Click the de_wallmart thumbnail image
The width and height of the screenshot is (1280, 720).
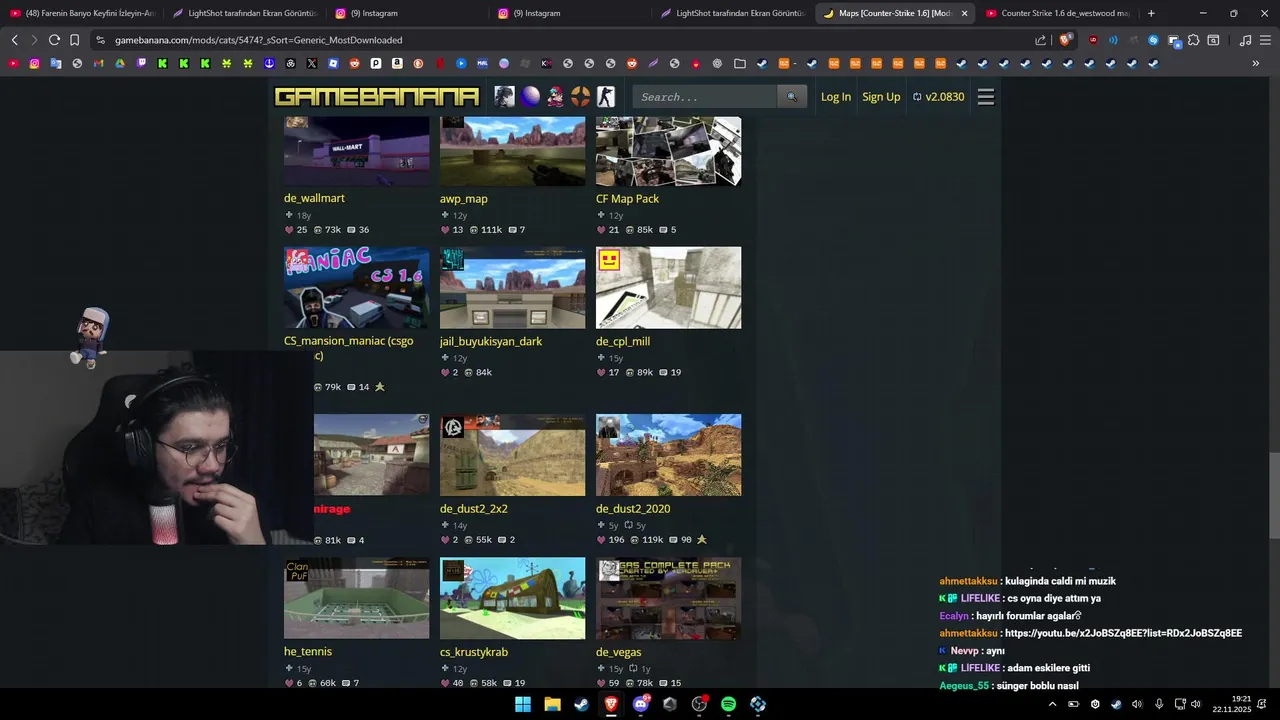point(357,151)
